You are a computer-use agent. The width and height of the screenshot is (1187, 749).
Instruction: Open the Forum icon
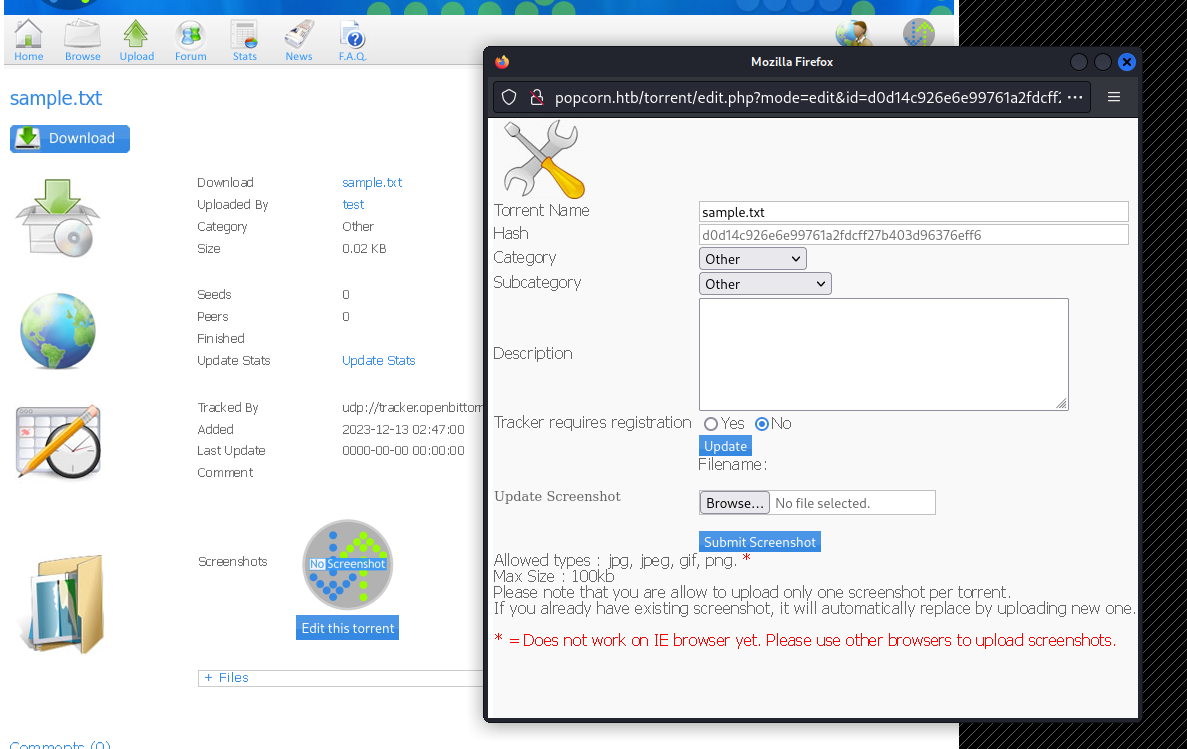click(190, 33)
